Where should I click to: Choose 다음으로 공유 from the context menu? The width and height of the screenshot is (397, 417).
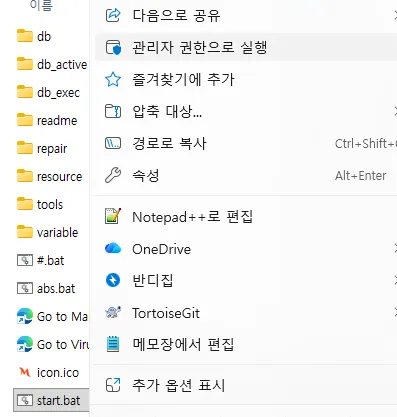[246, 15]
